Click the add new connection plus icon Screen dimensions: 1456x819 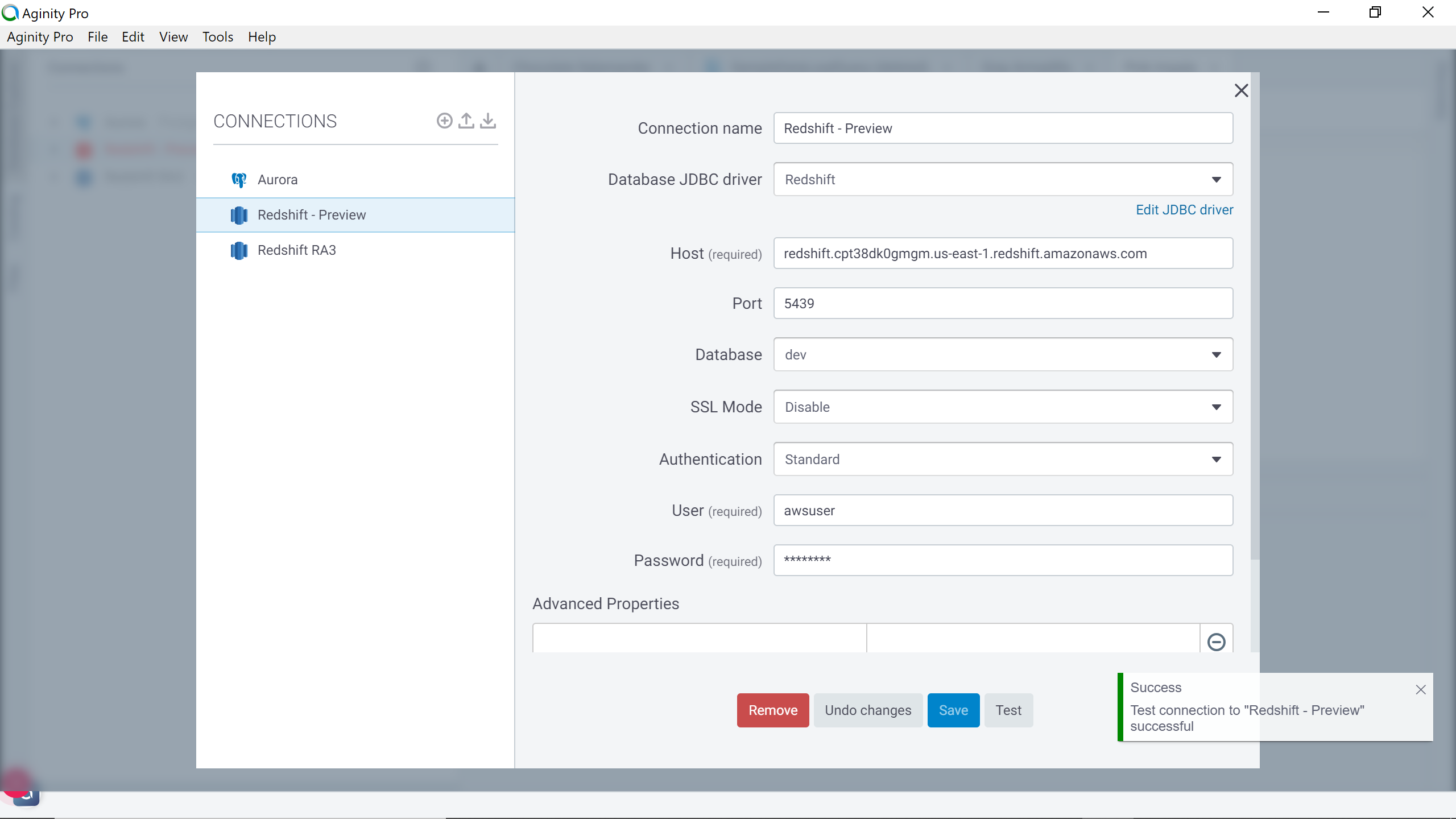click(x=444, y=121)
